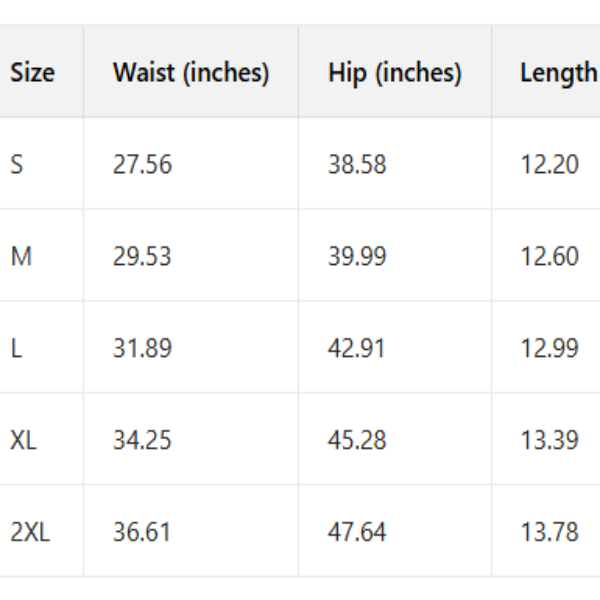Select the XL size cell
The image size is (600, 600).
click(24, 441)
